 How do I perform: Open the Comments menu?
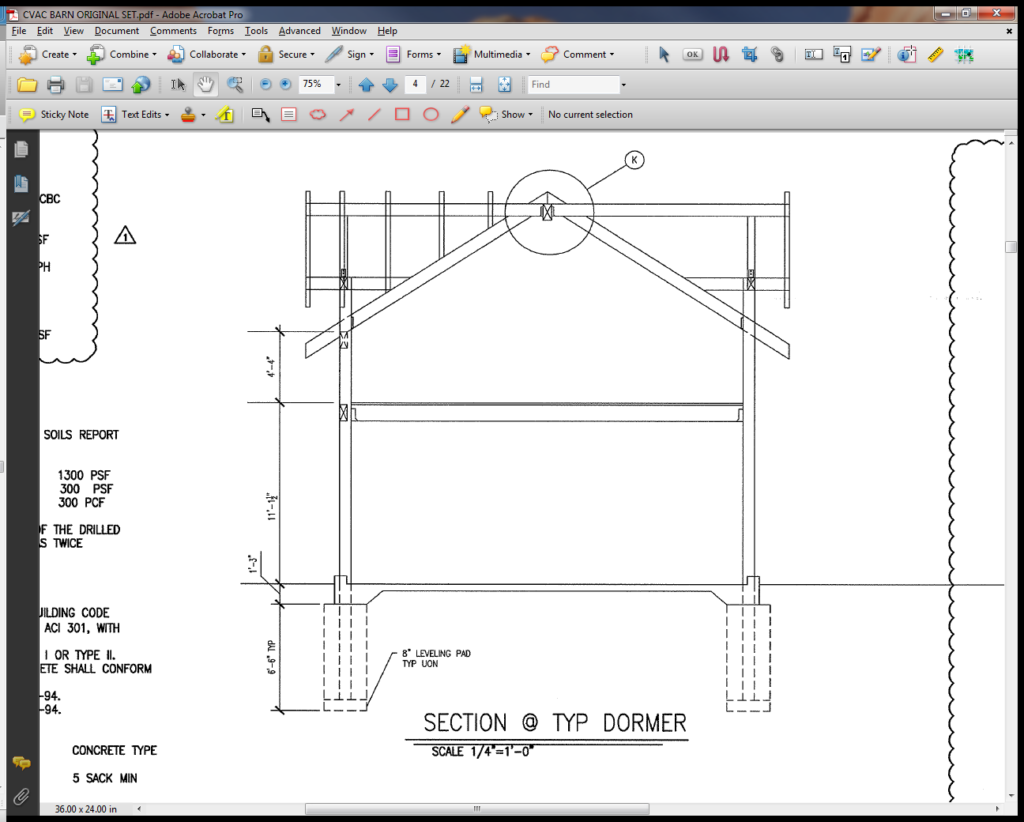click(x=173, y=31)
